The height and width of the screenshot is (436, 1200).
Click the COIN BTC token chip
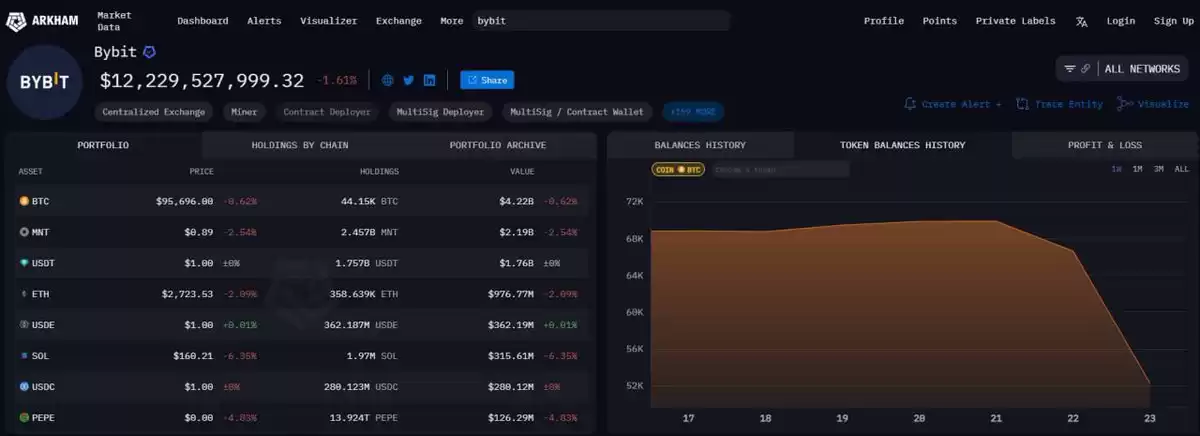tap(679, 170)
